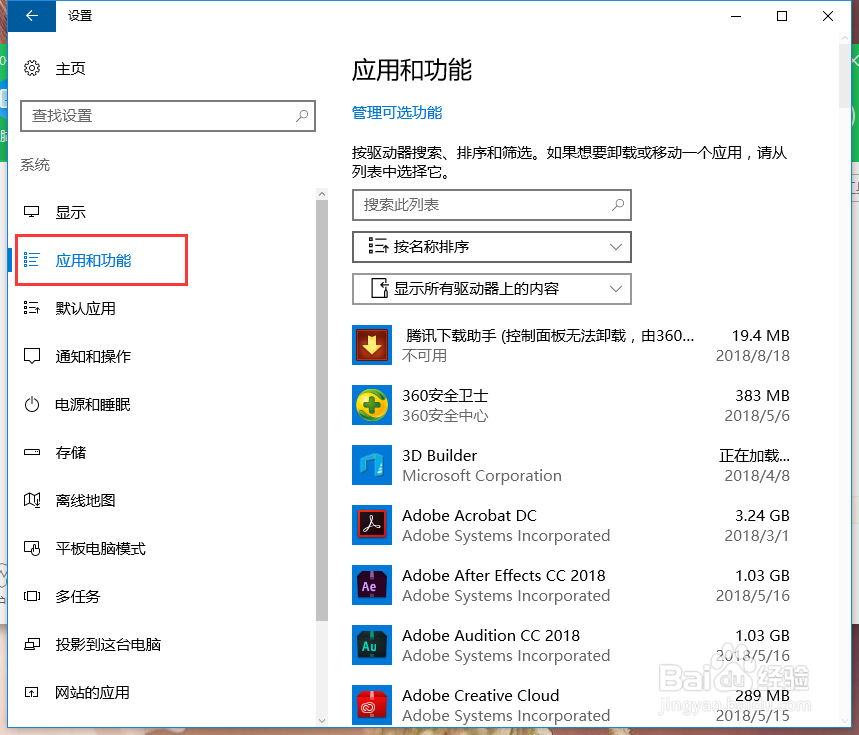Select 应用和功能 in the sidebar

click(x=93, y=260)
